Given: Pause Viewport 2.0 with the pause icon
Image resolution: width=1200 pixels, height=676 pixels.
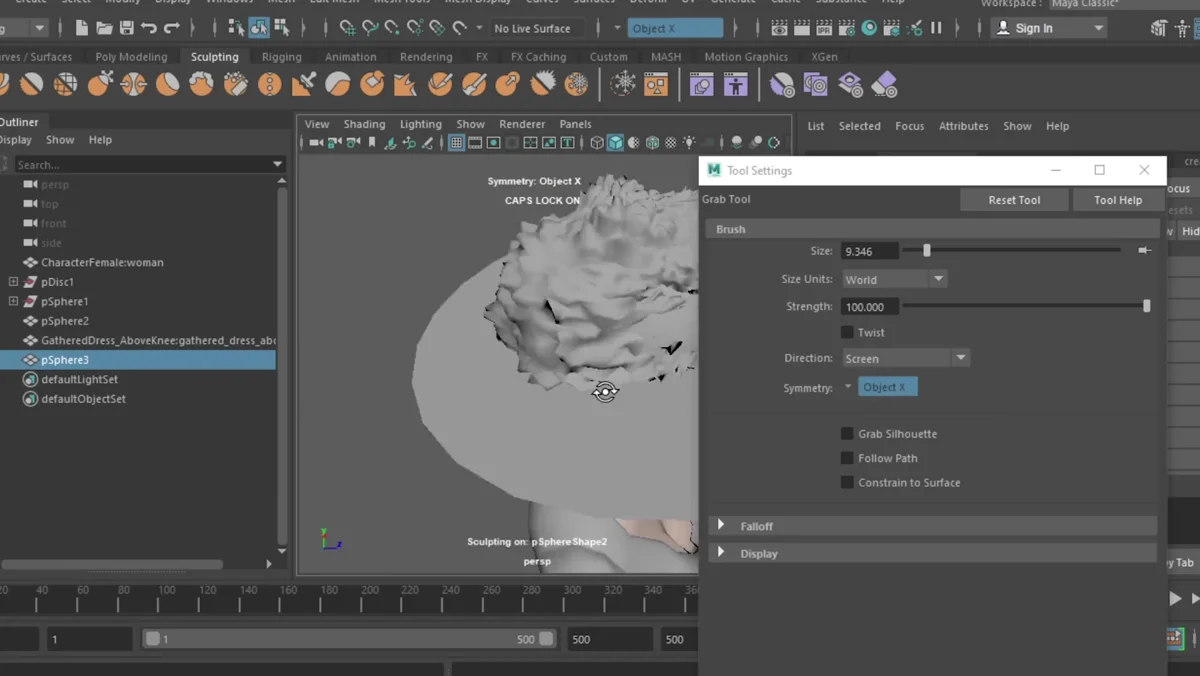Looking at the screenshot, I should coord(936,28).
